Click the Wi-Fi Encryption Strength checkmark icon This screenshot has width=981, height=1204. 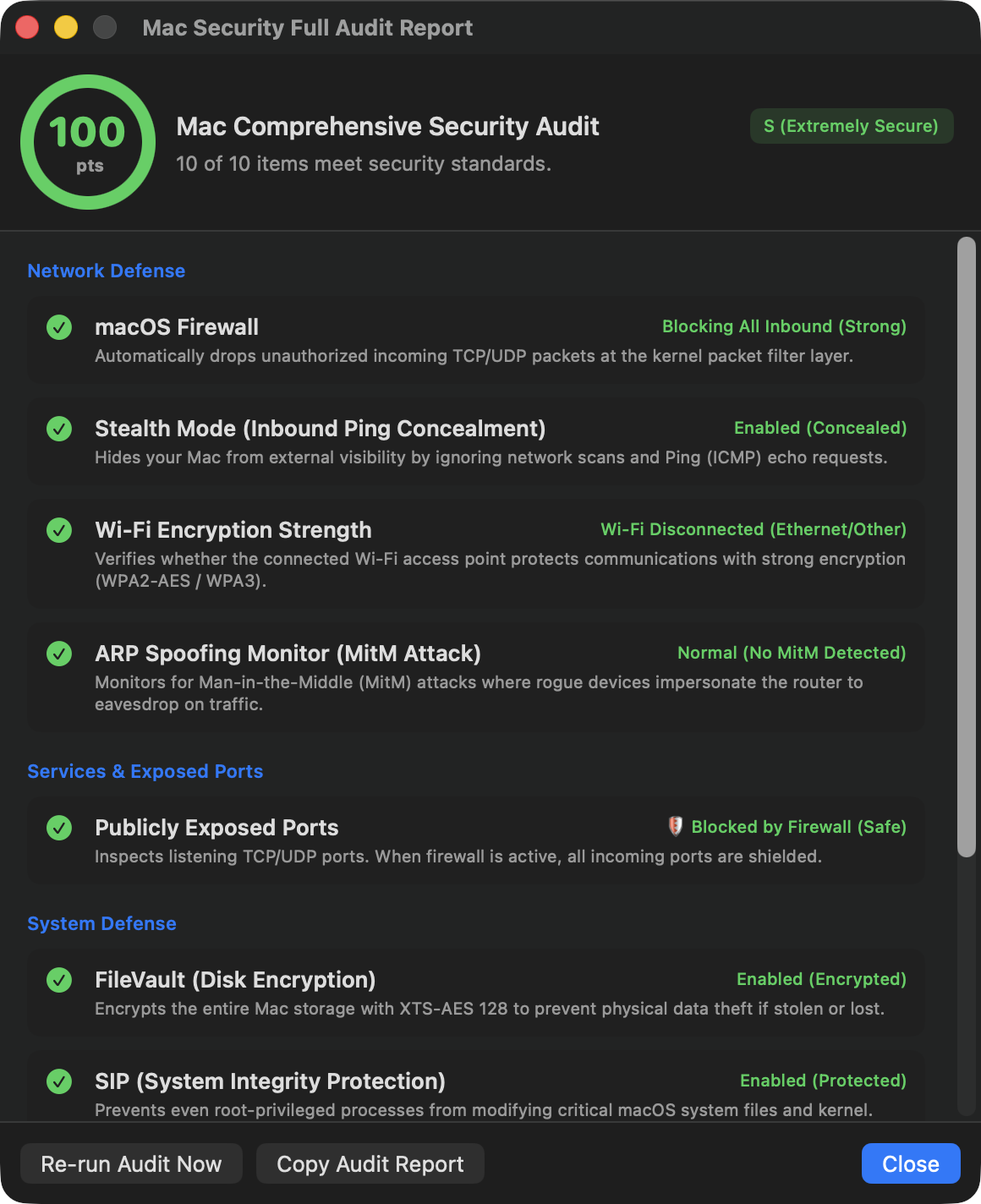[x=59, y=530]
